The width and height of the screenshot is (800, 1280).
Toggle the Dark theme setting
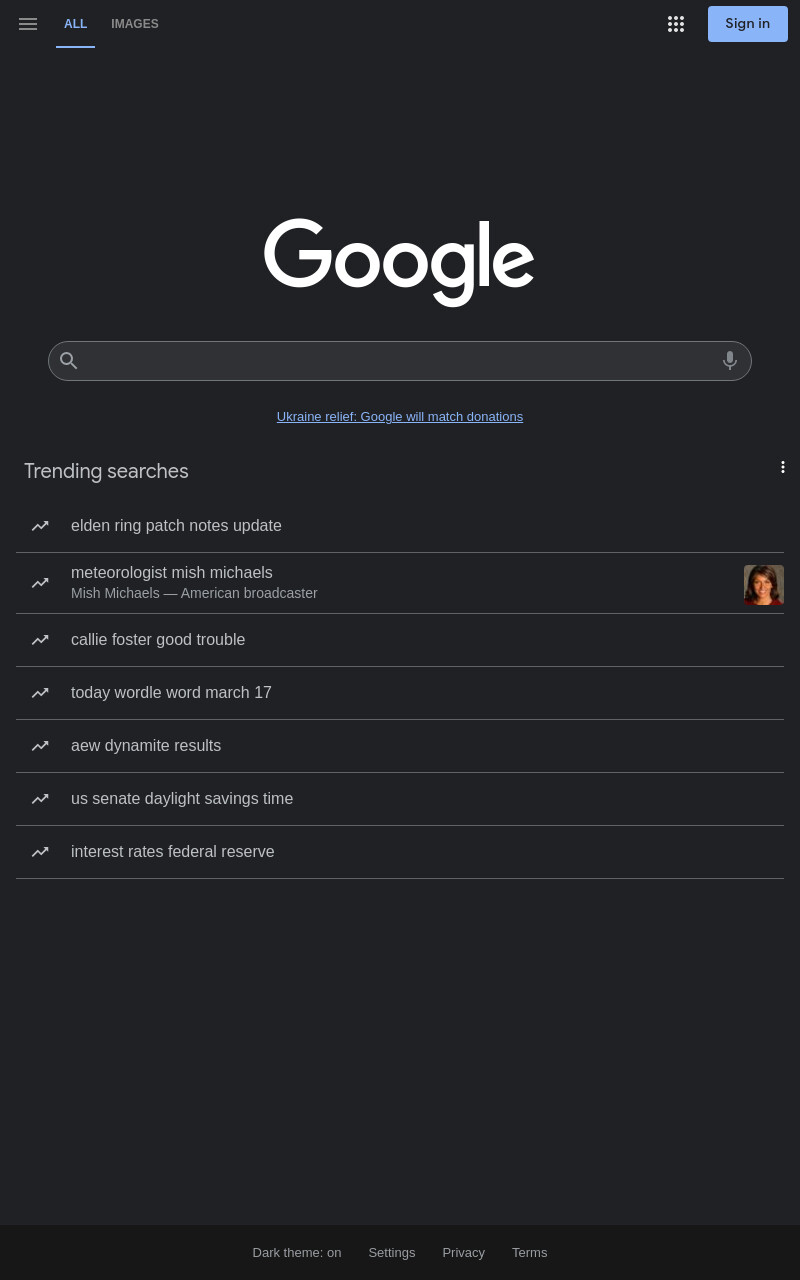(297, 1252)
